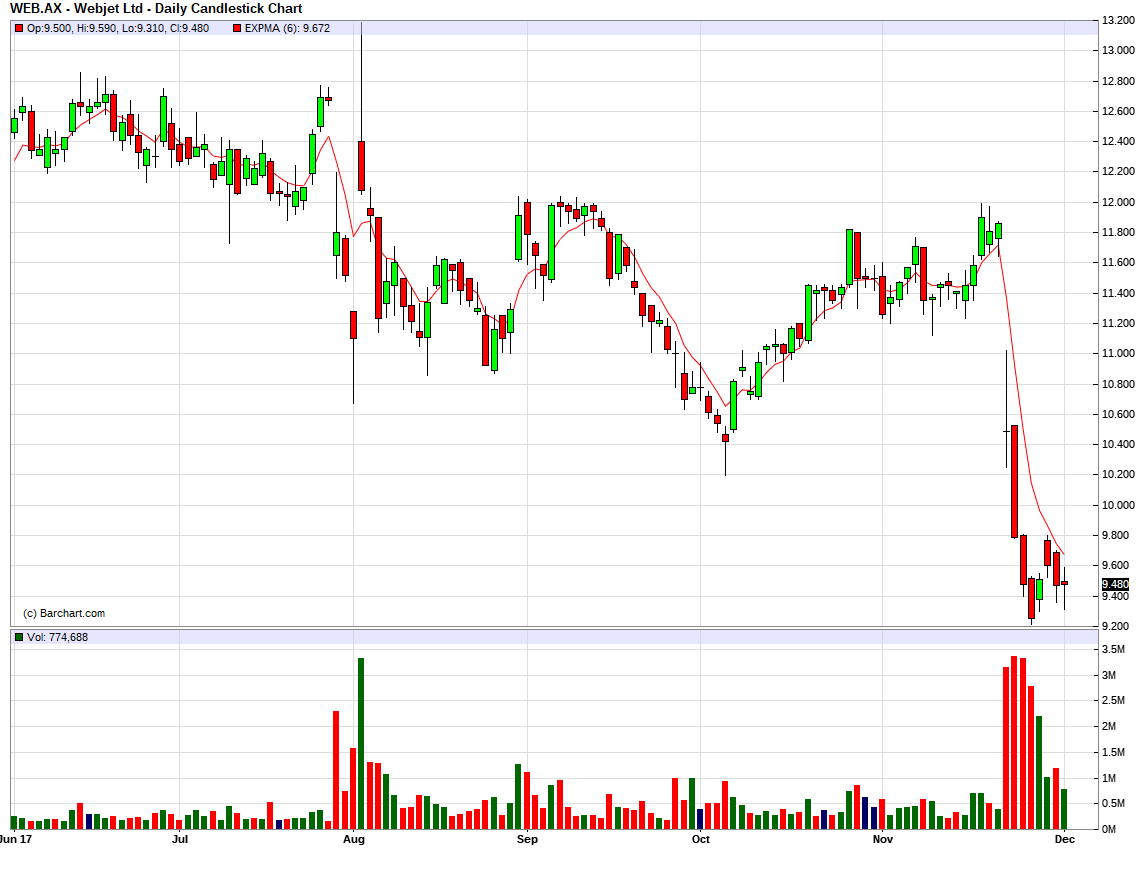Click the 12.600 price axis label
1140x870 pixels.
point(1118,111)
